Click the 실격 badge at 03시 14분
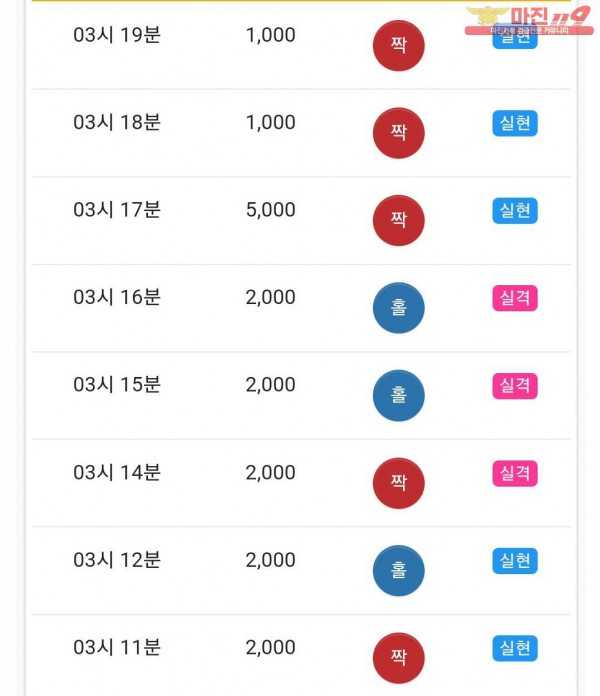This screenshot has width=600, height=696. (x=515, y=473)
